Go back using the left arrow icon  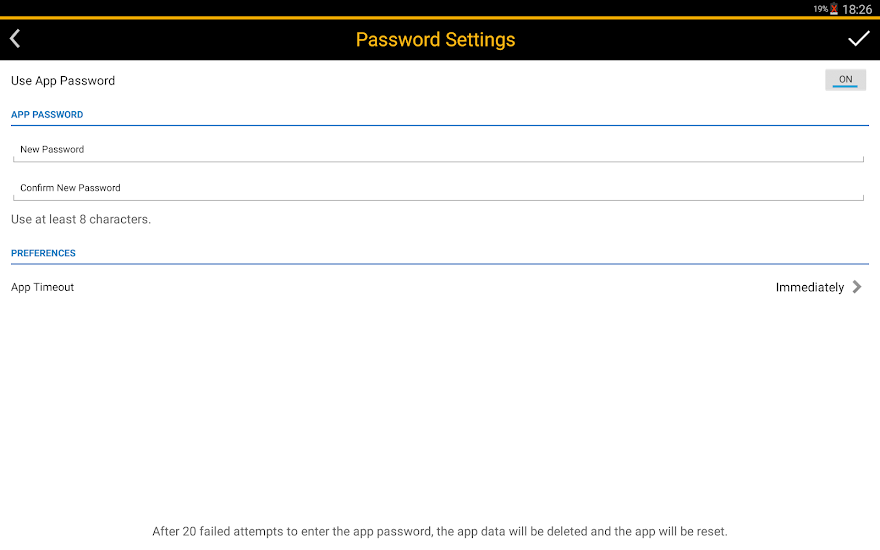tap(15, 39)
